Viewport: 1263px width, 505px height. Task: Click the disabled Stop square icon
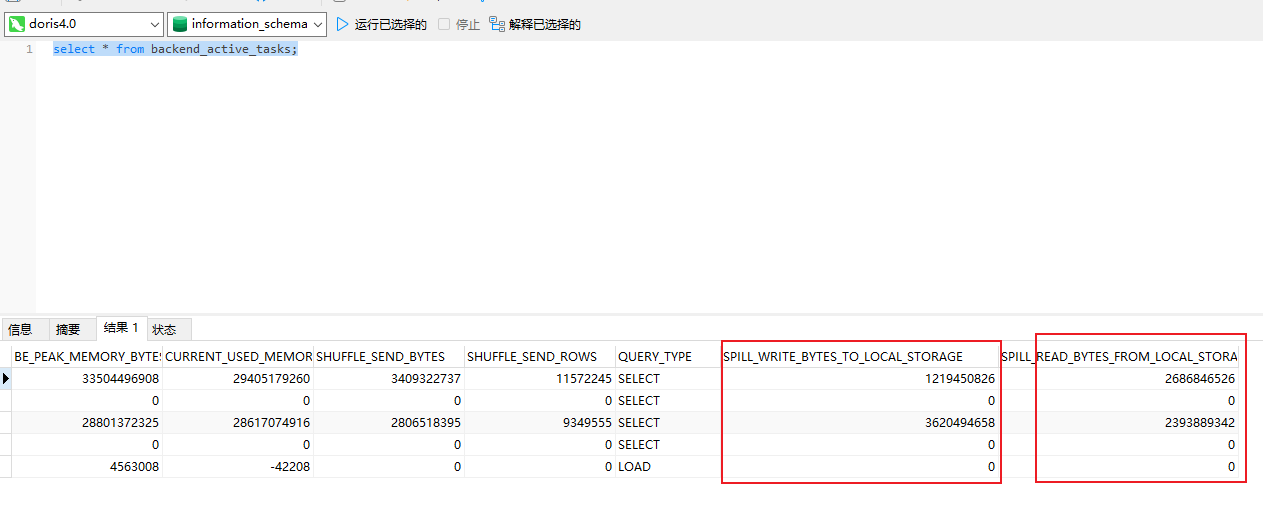[444, 24]
